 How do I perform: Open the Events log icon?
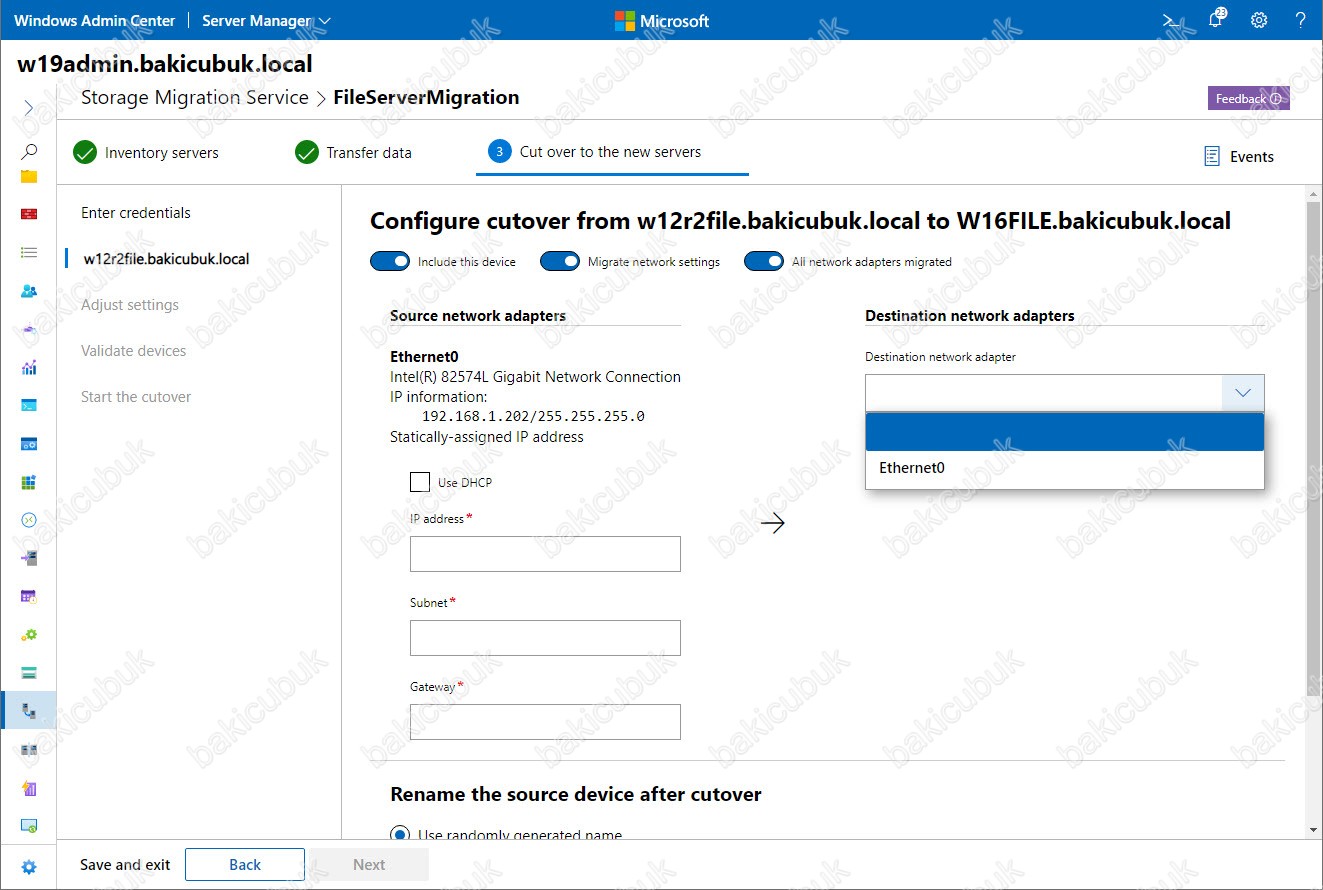point(1212,156)
